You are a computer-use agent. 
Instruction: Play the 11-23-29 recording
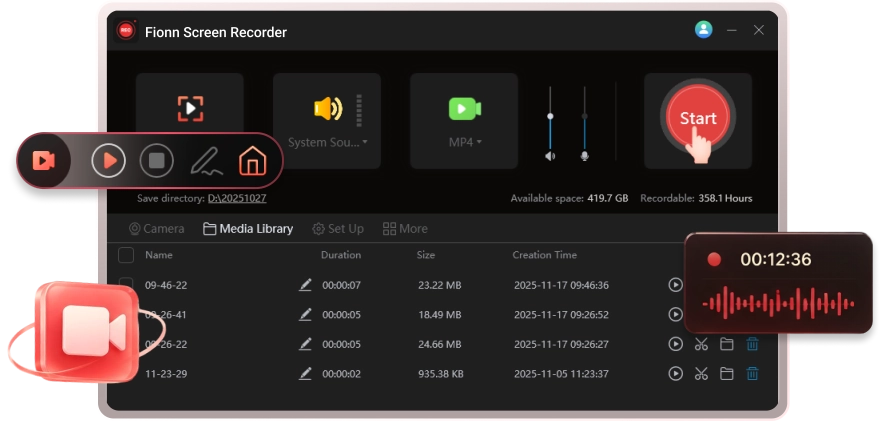pos(675,374)
